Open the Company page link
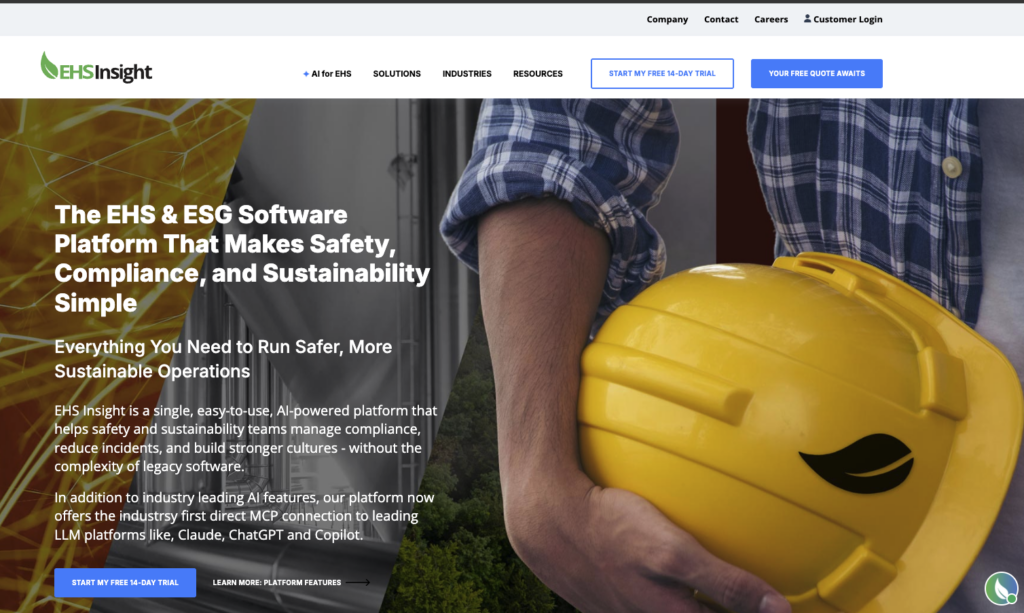The height and width of the screenshot is (613, 1024). click(x=667, y=20)
